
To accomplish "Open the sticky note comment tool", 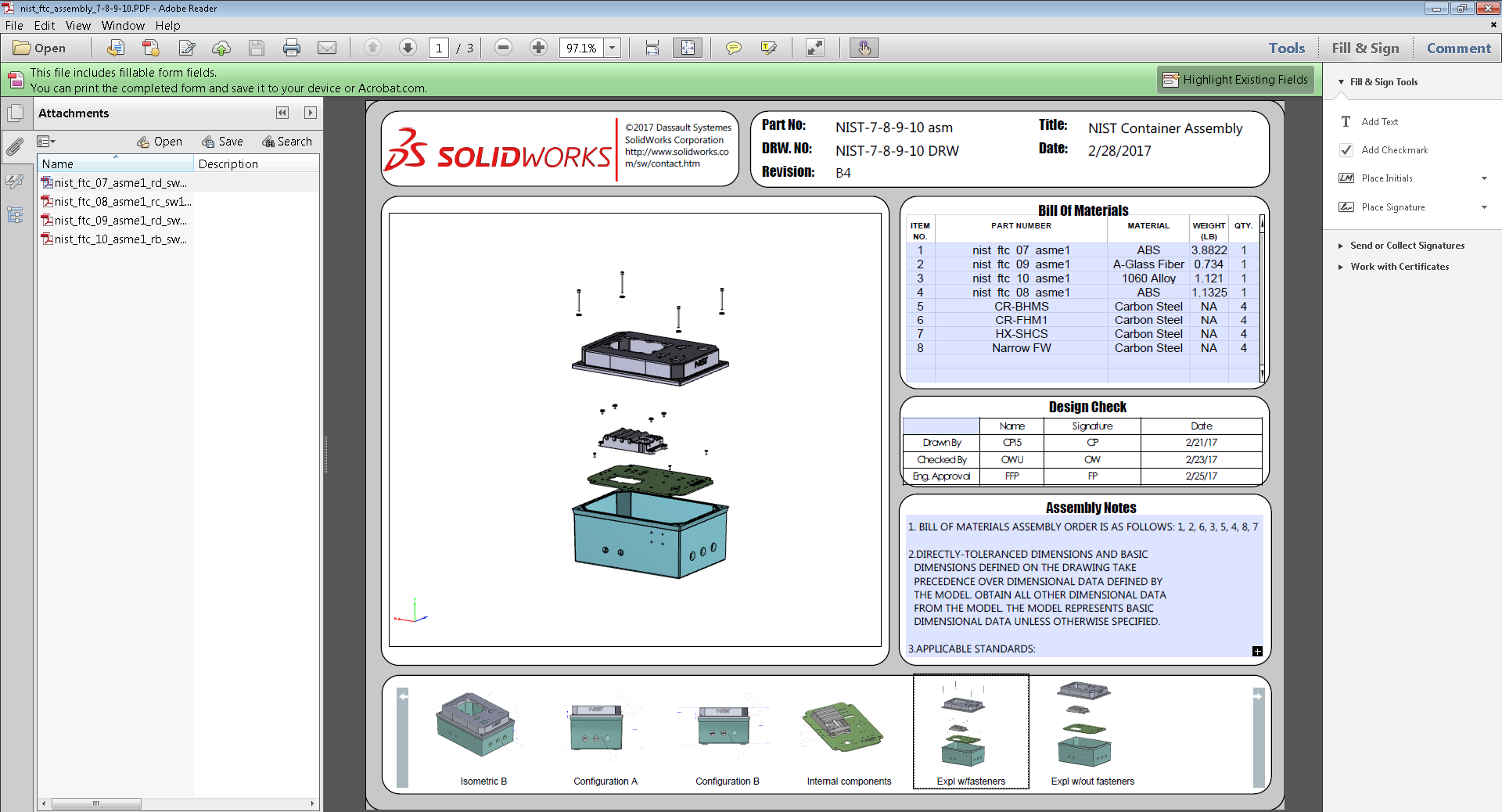I will 734,48.
